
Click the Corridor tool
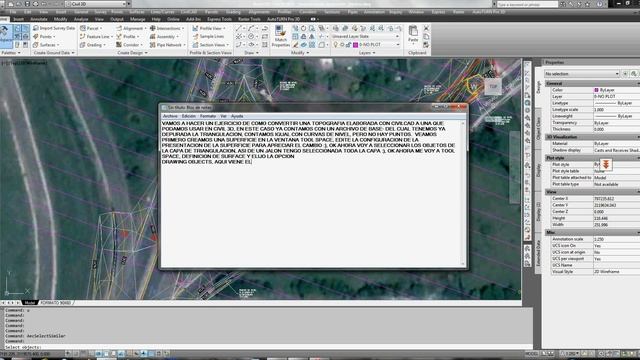[129, 44]
